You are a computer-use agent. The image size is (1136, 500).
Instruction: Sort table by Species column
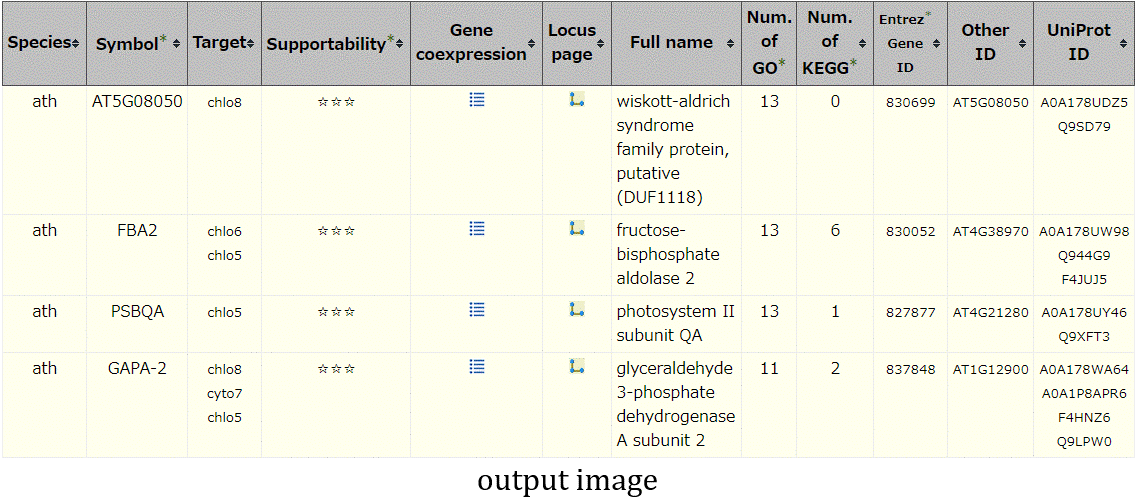point(43,43)
